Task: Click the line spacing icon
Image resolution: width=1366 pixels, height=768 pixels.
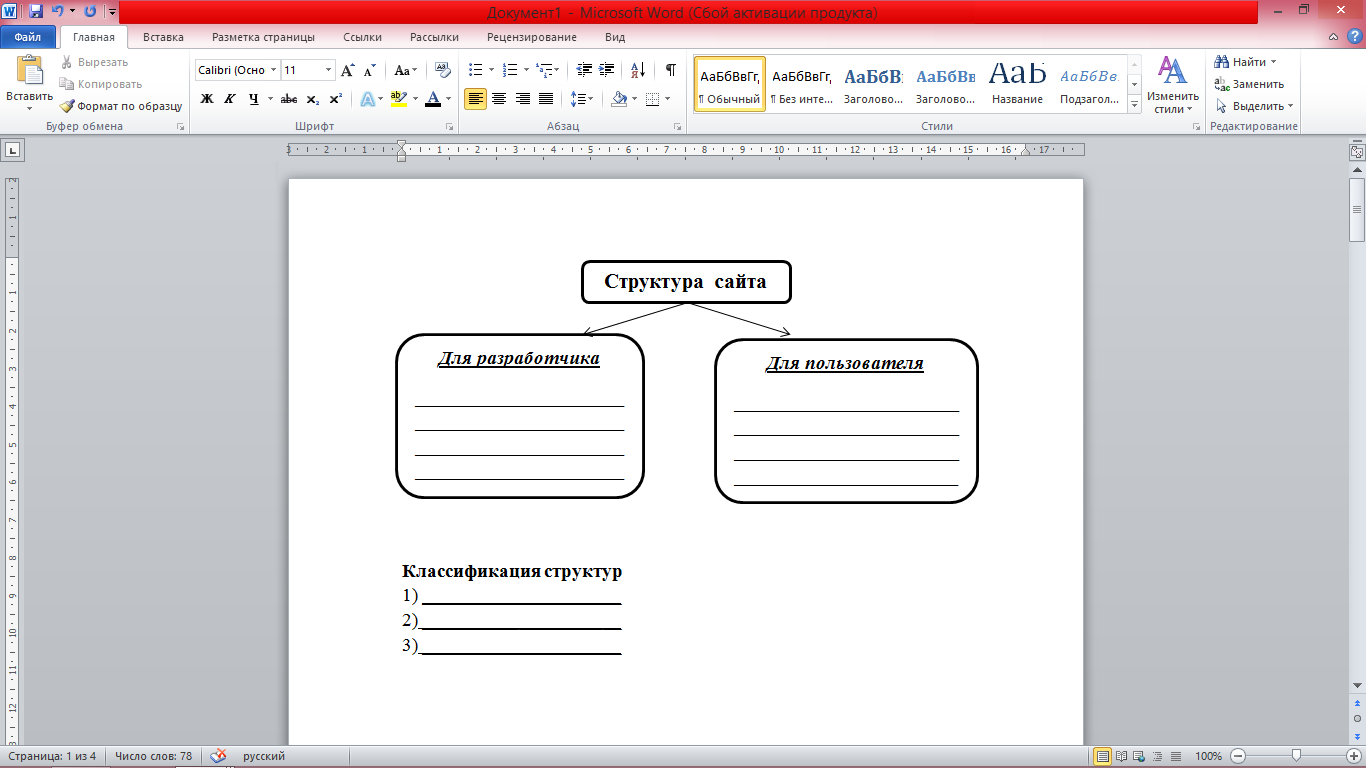Action: 577,99
